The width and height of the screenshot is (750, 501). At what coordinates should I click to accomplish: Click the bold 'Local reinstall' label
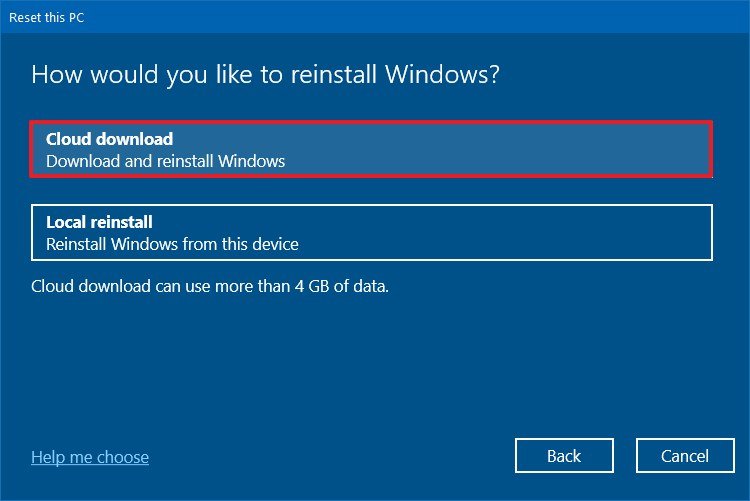click(99, 222)
